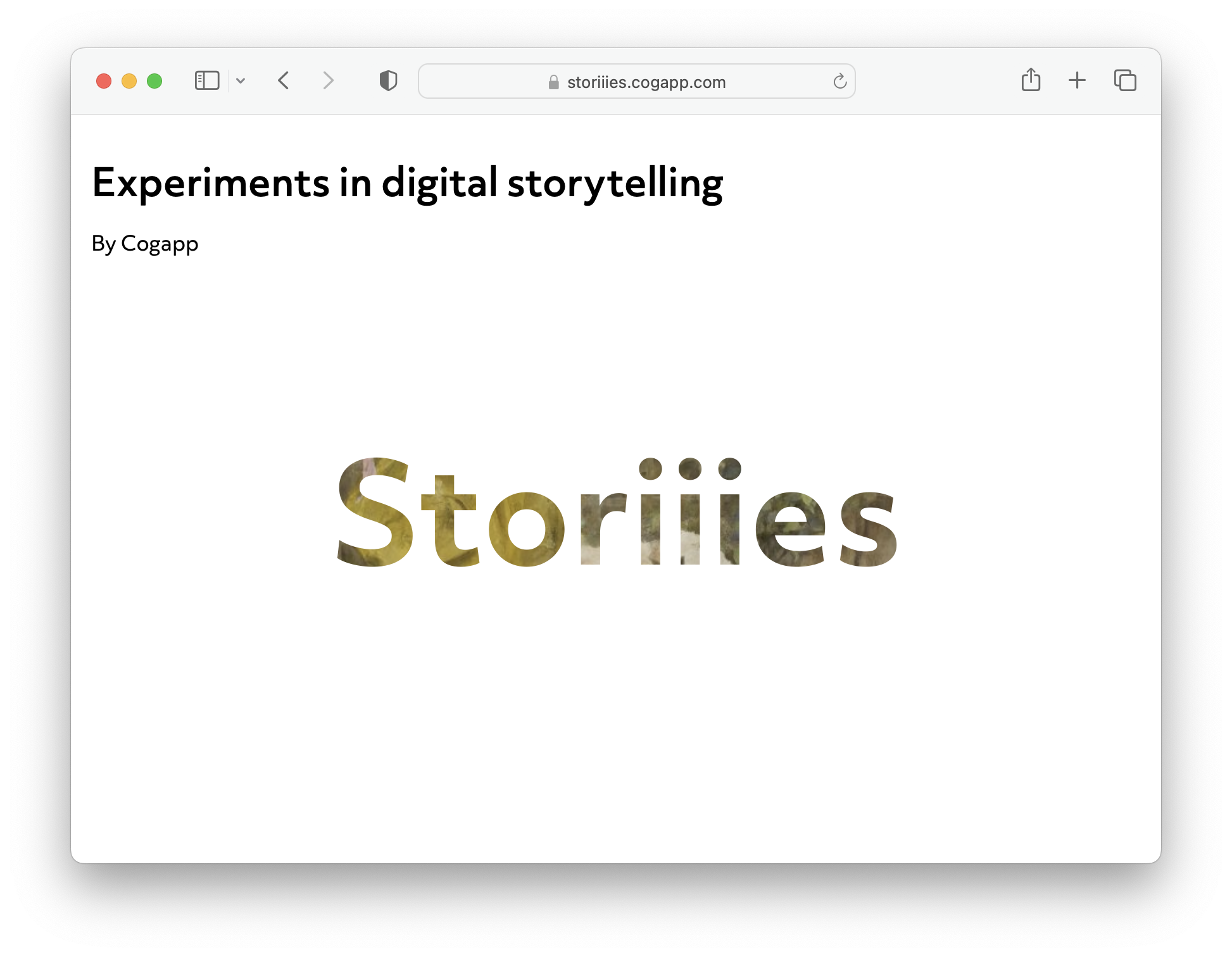This screenshot has height=957, width=1232.
Task: Expand the sidebar tab group dropdown chevron
Action: (x=241, y=81)
